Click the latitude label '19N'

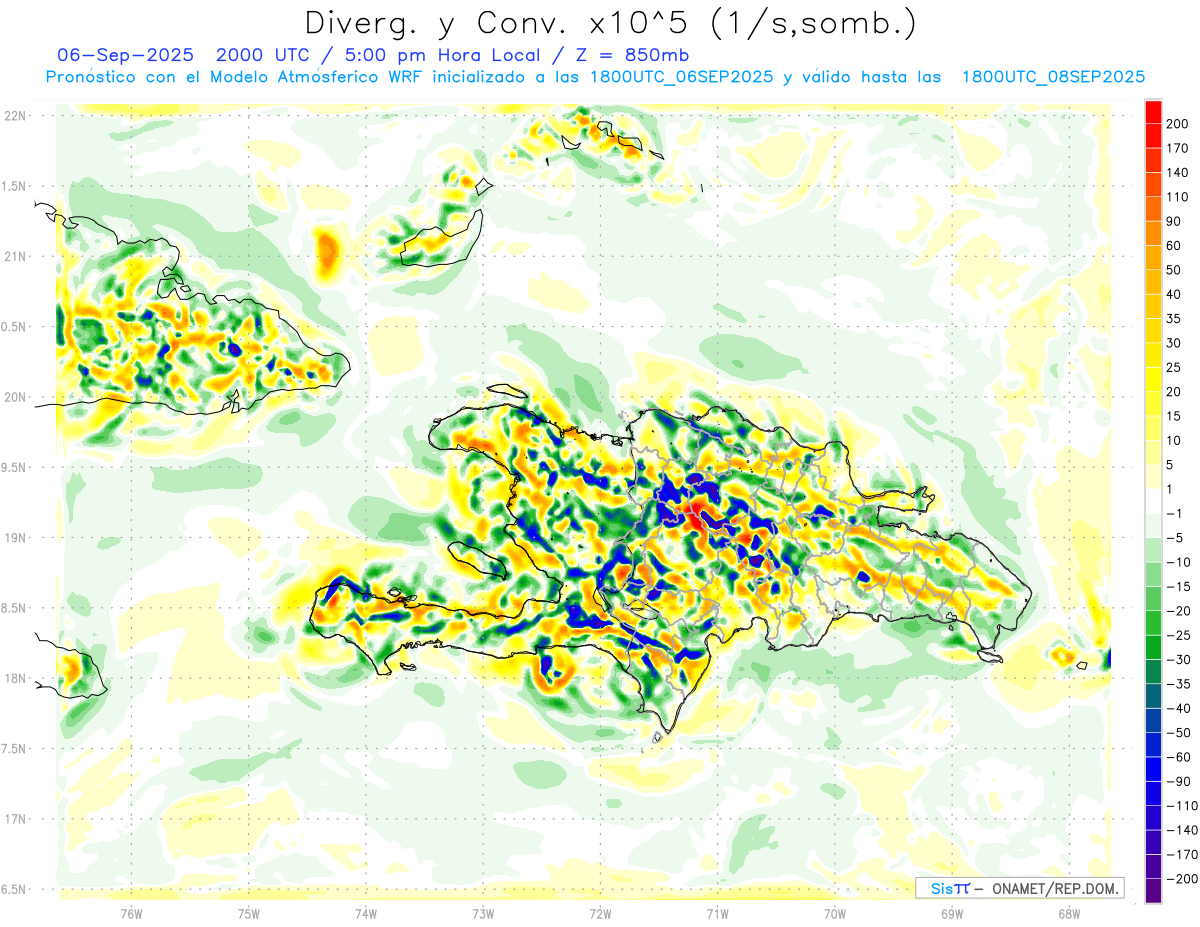click(15, 538)
